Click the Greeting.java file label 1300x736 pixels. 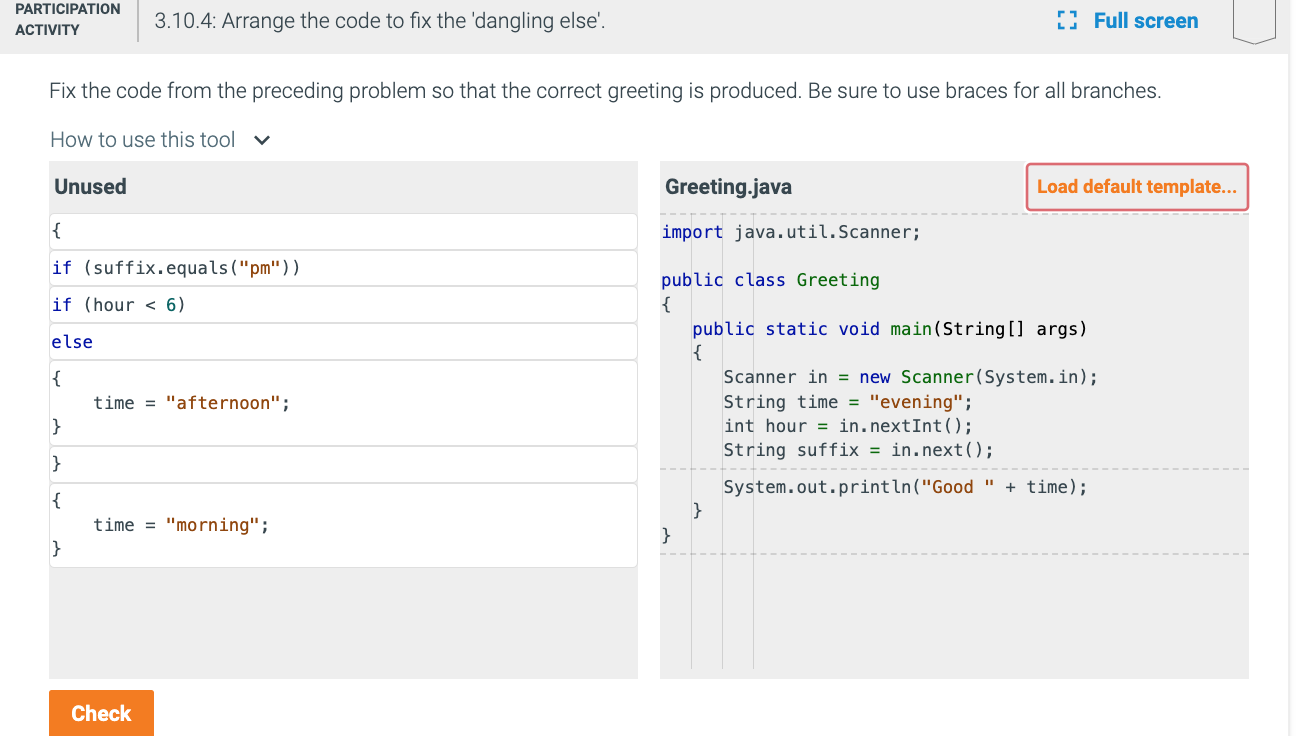click(726, 186)
